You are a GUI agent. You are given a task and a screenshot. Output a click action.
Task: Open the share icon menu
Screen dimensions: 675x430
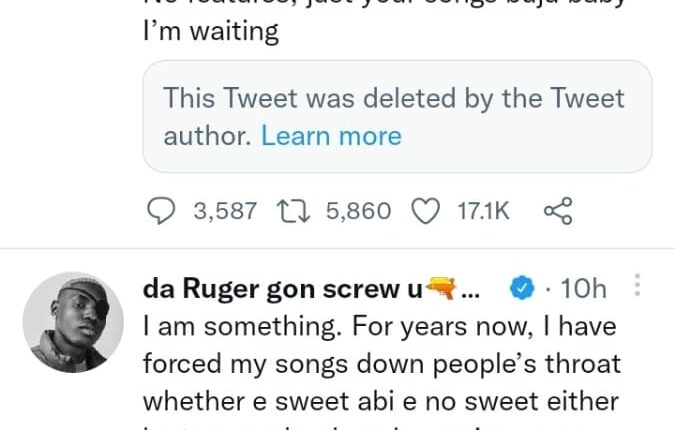(x=556, y=211)
